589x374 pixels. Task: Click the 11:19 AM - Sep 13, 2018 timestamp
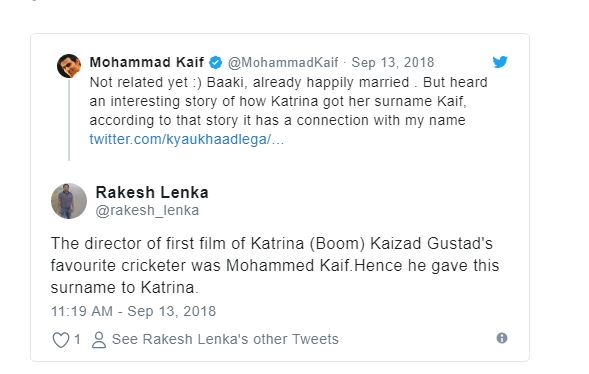tap(133, 311)
